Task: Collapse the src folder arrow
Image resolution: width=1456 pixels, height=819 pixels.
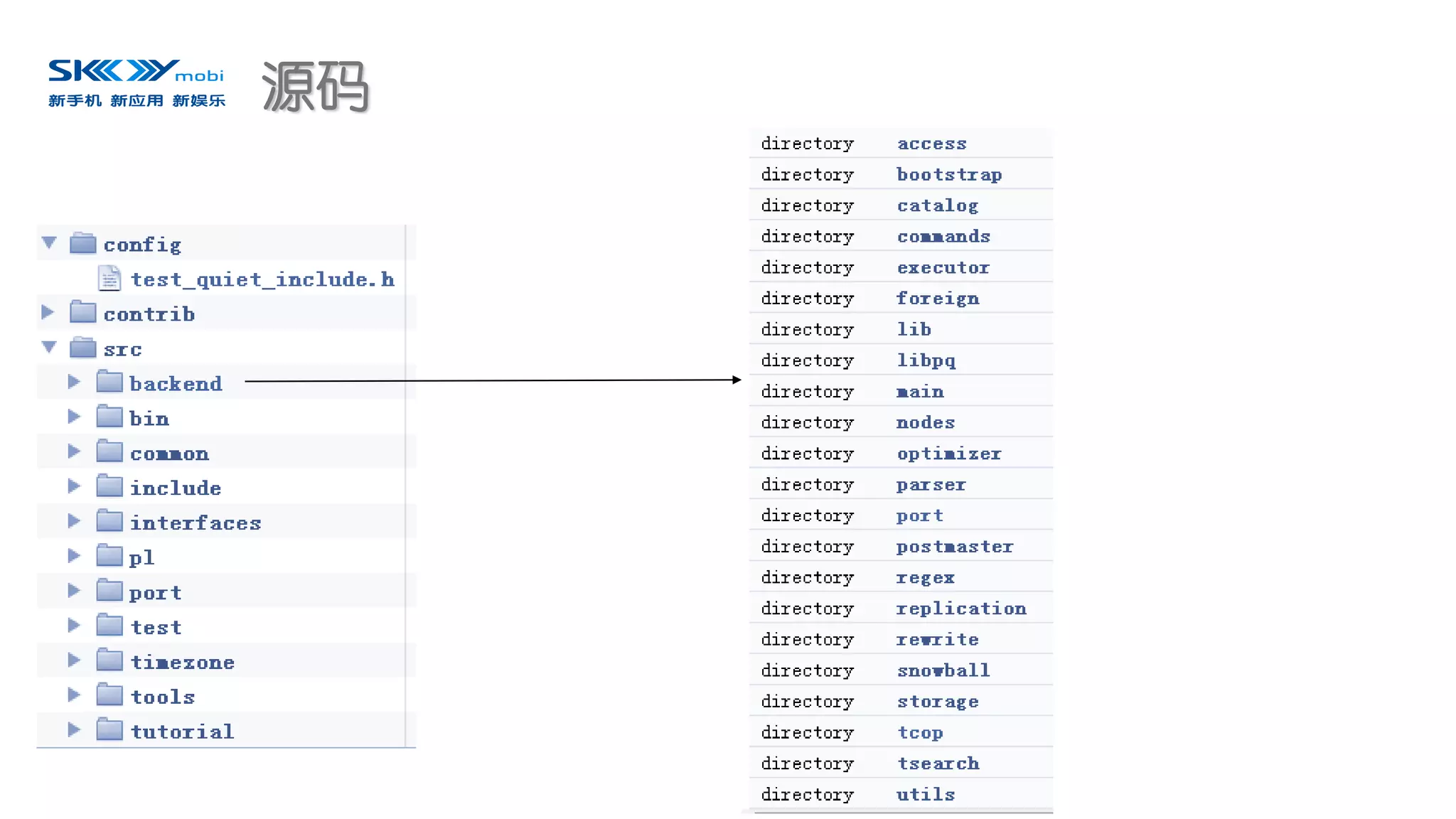Action: [x=49, y=348]
